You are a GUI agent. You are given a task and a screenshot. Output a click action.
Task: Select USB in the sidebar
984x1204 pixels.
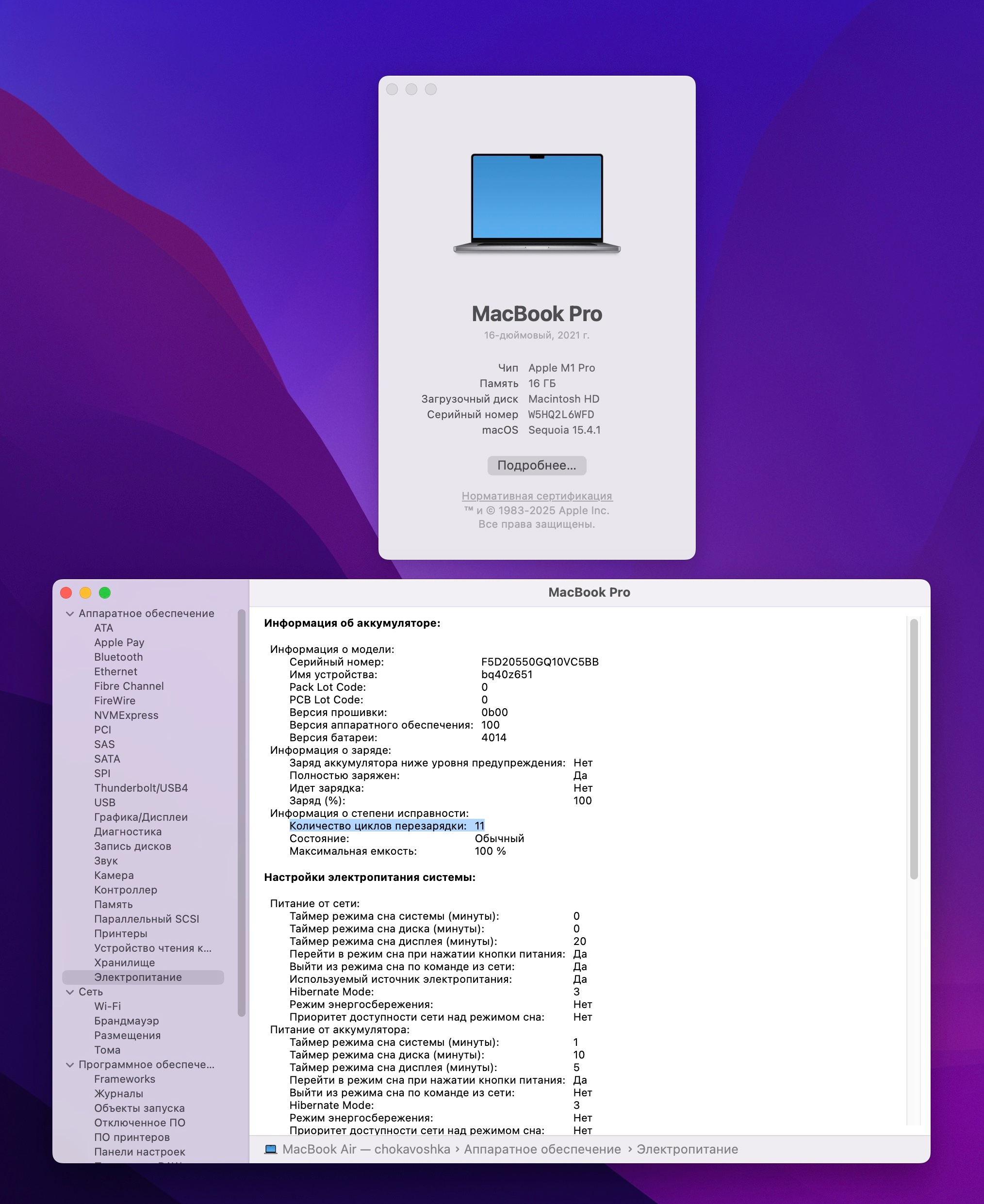[105, 802]
